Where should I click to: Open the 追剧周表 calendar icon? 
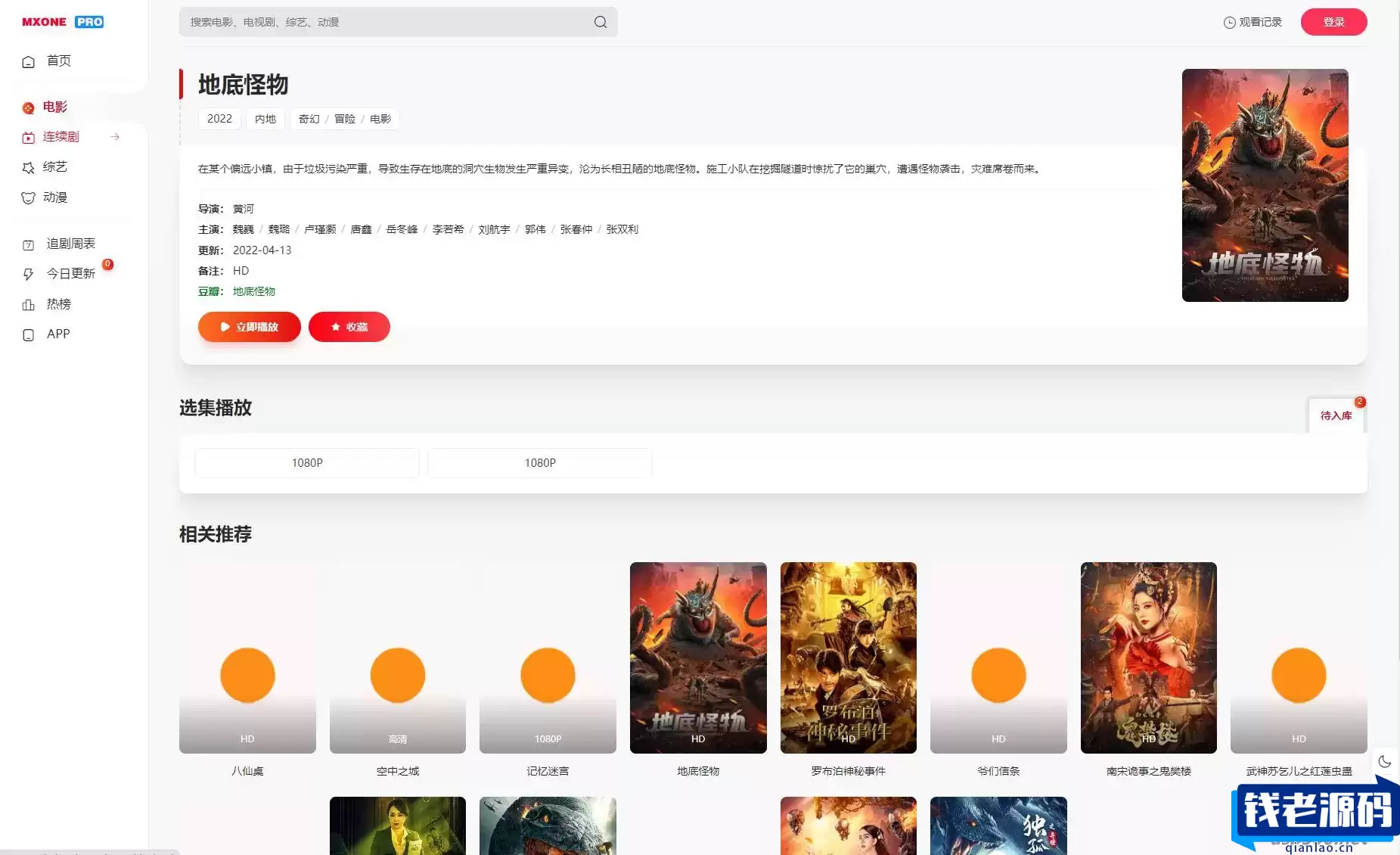(29, 244)
